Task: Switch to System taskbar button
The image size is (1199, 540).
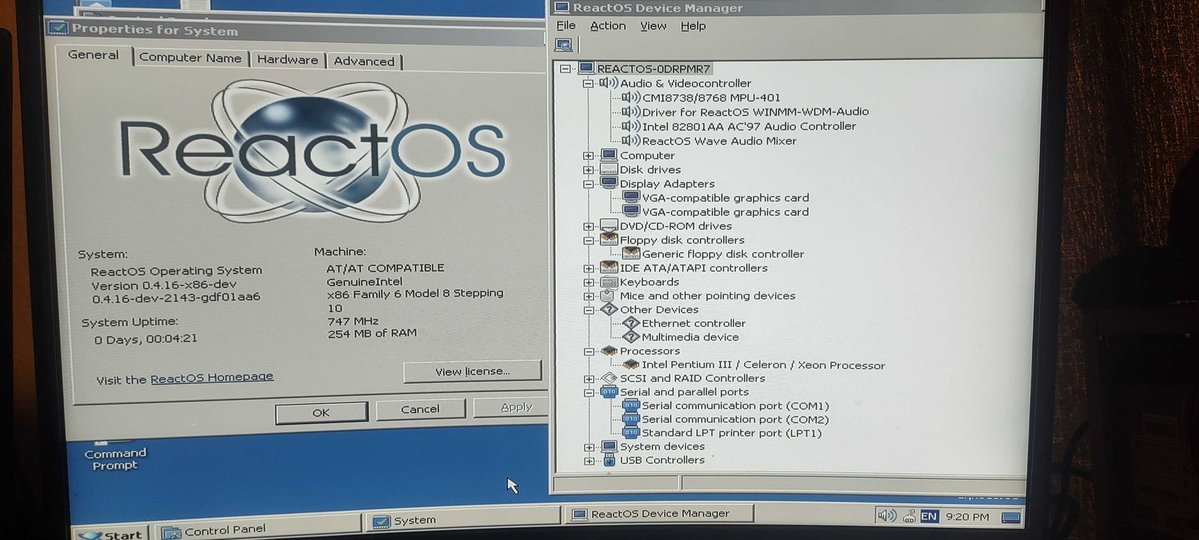Action: coord(462,520)
